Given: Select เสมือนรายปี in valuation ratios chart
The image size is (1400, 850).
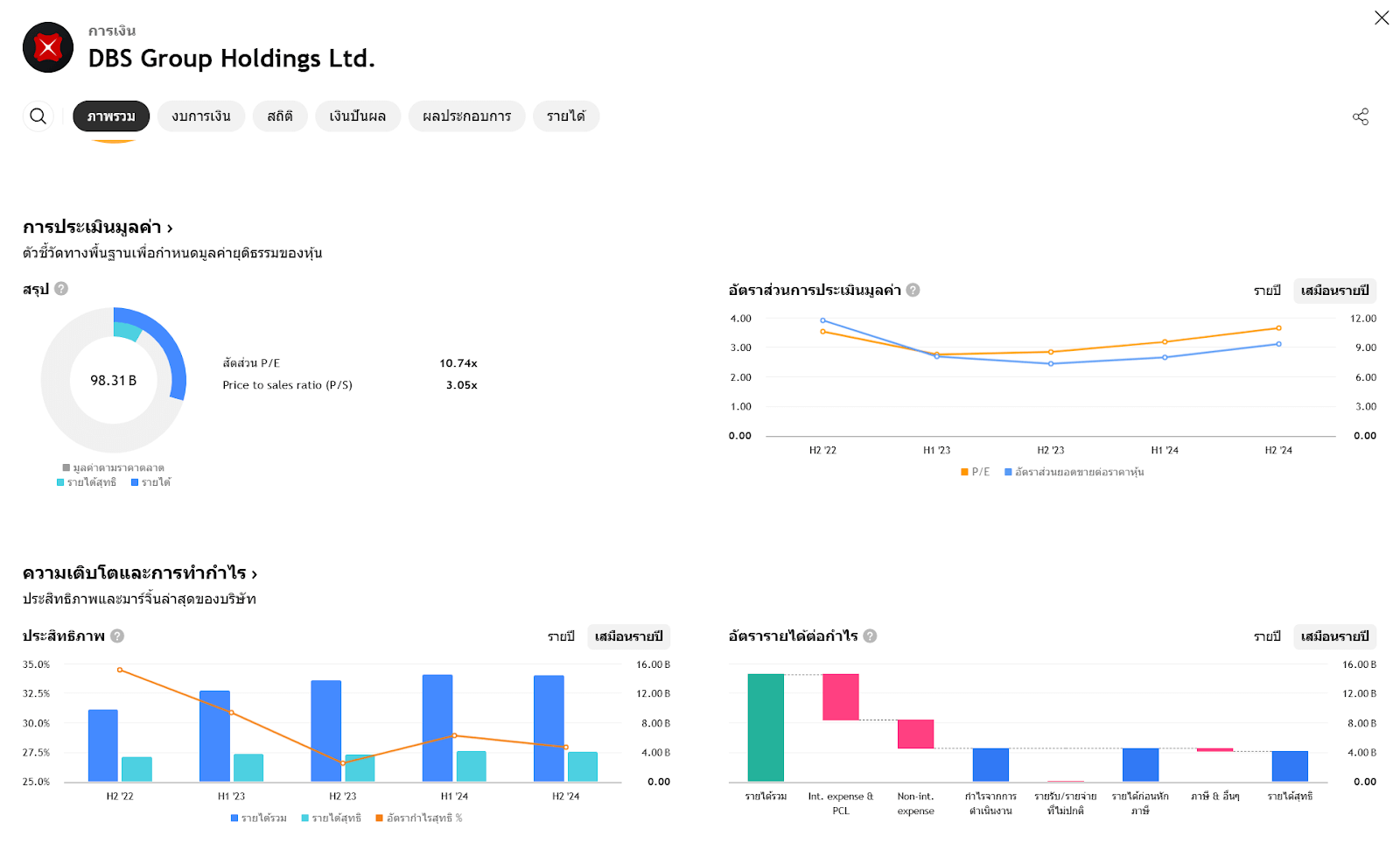Looking at the screenshot, I should (1334, 291).
